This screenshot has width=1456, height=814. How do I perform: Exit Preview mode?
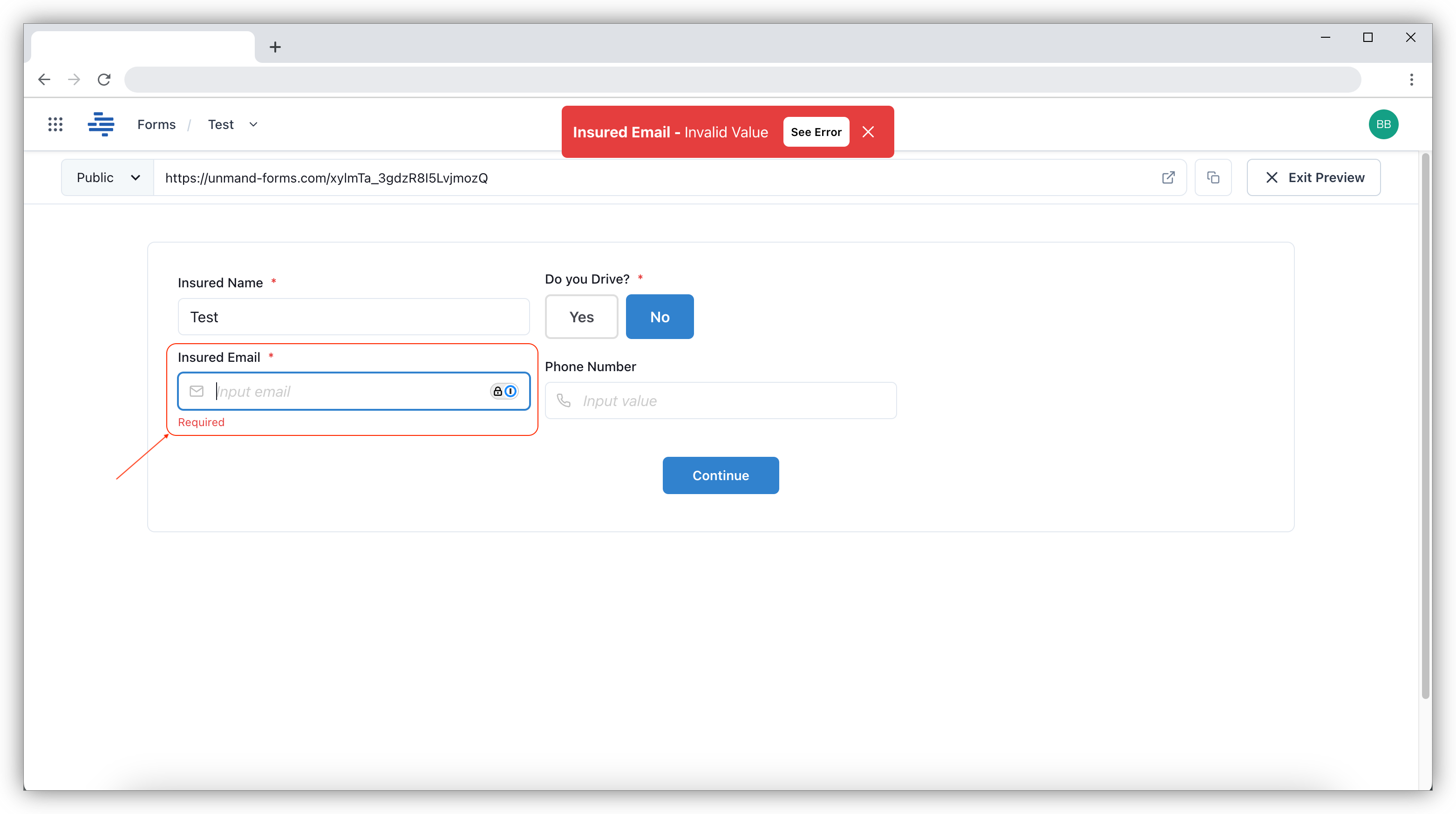(1313, 177)
